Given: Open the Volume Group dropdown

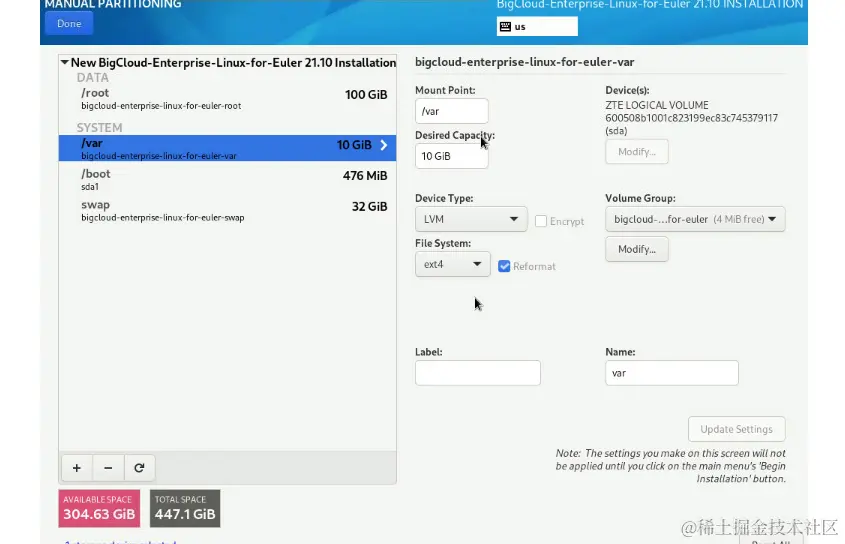Looking at the screenshot, I should pos(695,219).
